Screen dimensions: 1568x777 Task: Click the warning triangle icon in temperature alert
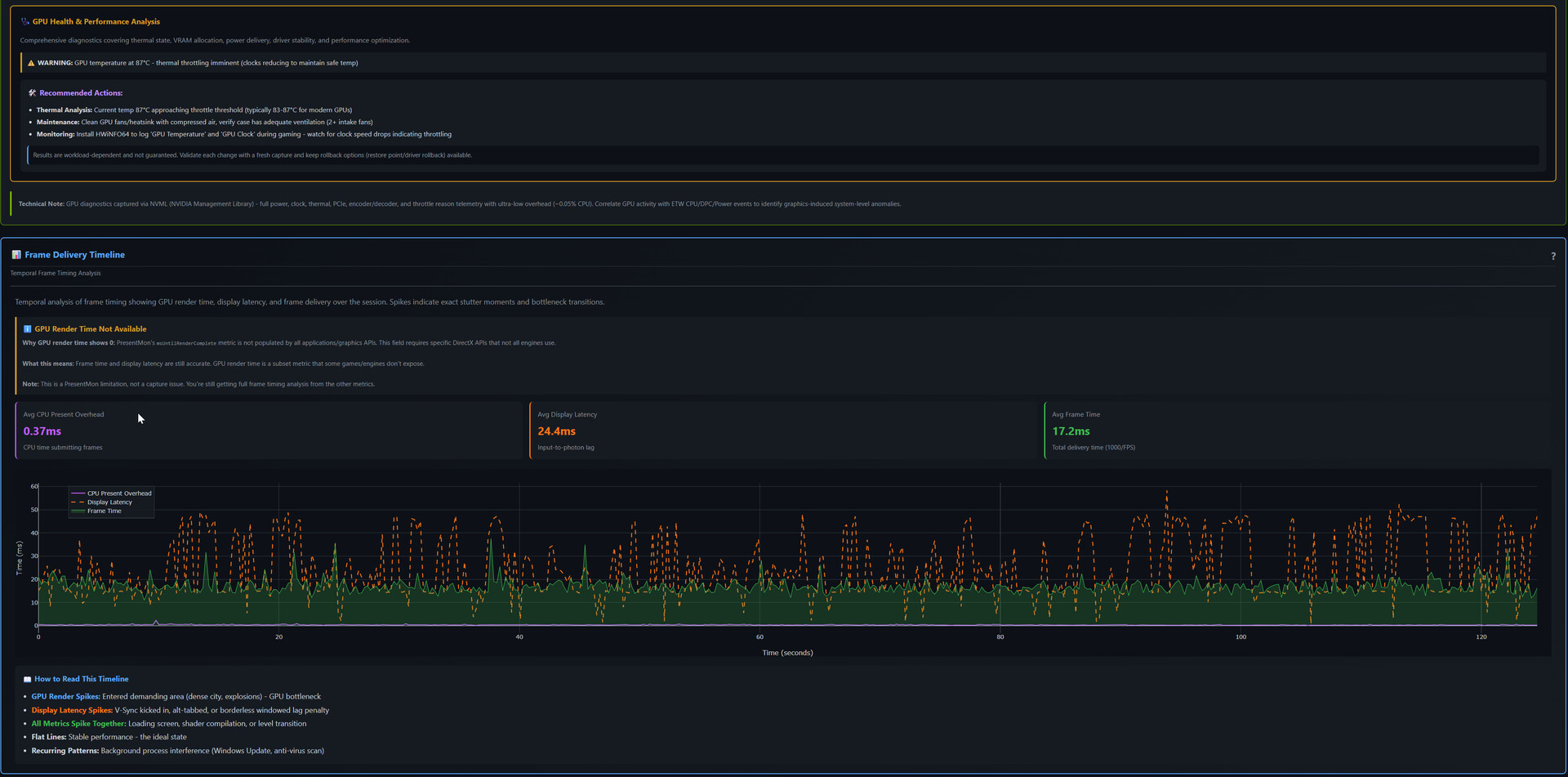coord(31,63)
